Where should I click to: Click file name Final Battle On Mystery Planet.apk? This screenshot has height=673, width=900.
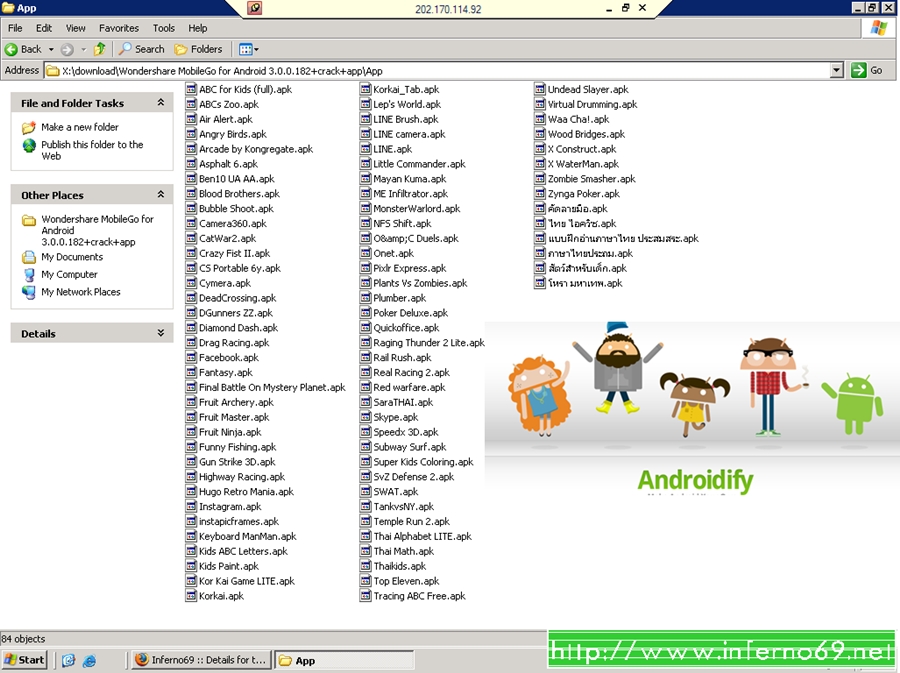click(x=272, y=387)
